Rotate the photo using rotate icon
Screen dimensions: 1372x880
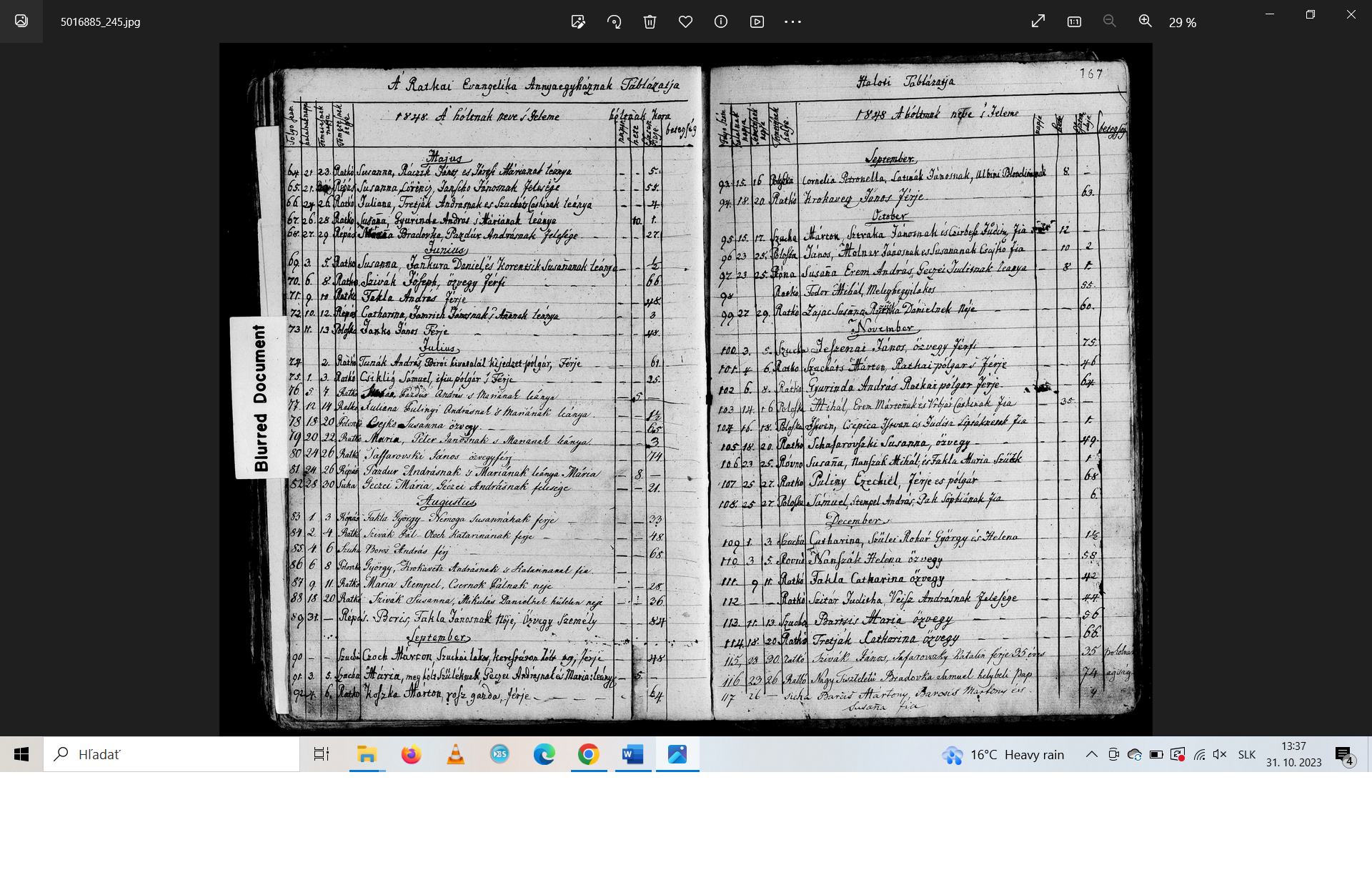point(614,21)
